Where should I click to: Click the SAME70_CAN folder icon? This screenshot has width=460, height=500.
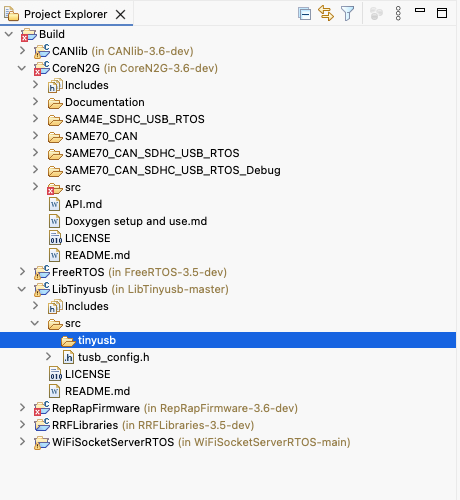tap(55, 137)
